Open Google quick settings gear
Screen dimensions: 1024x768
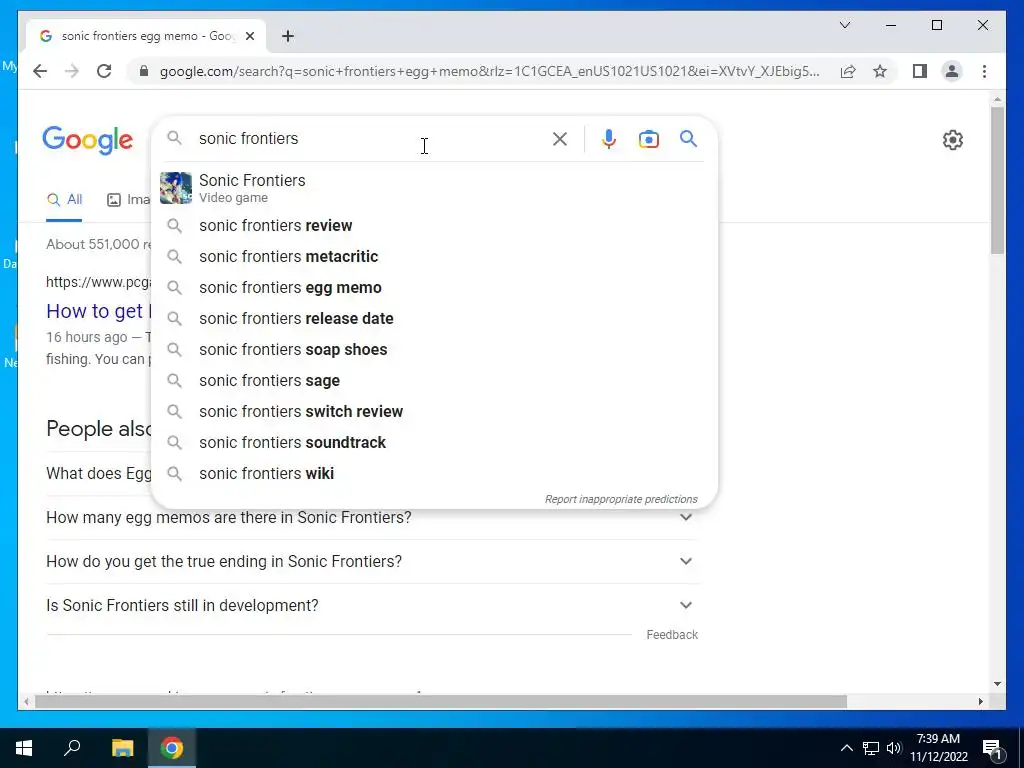click(x=953, y=140)
